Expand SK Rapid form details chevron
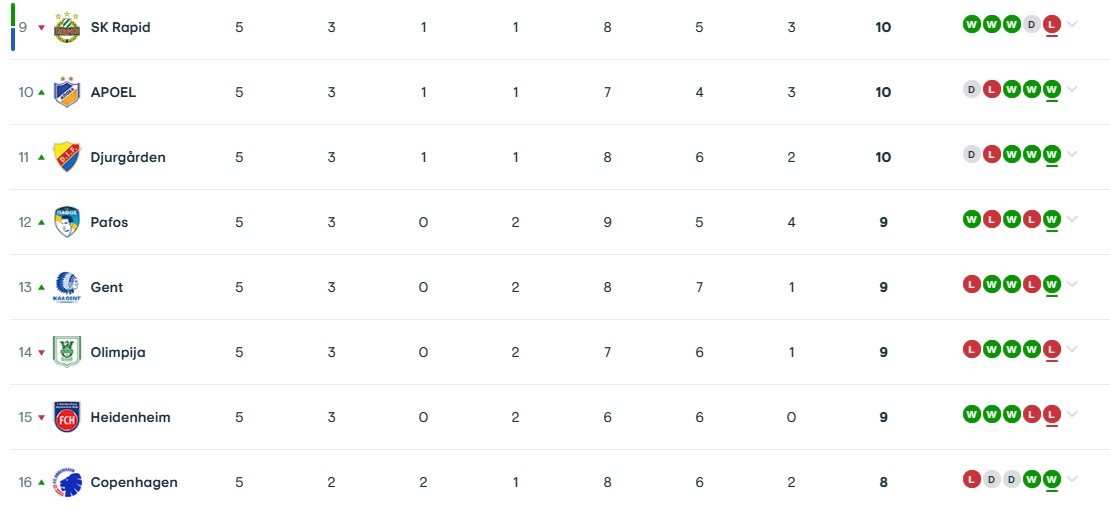 point(1072,25)
